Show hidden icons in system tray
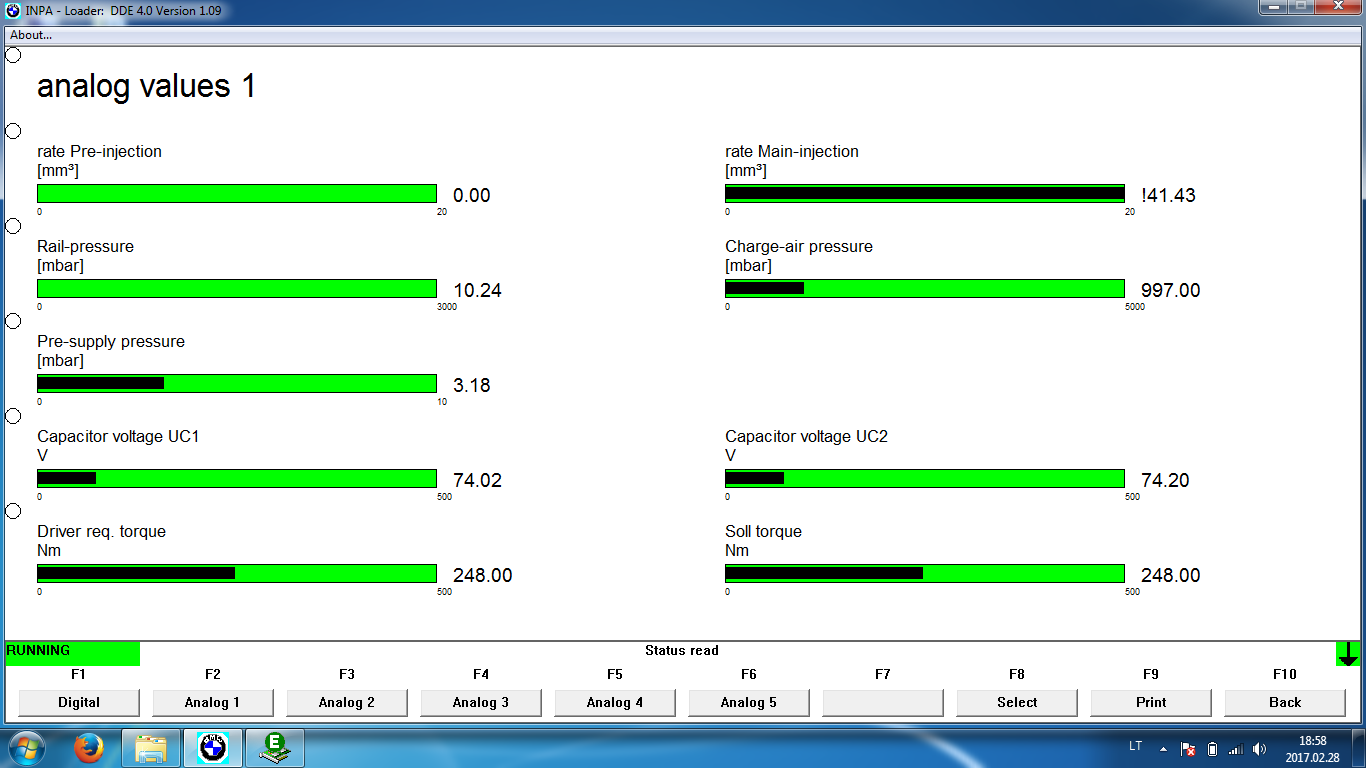This screenshot has width=1366, height=768. [1163, 748]
